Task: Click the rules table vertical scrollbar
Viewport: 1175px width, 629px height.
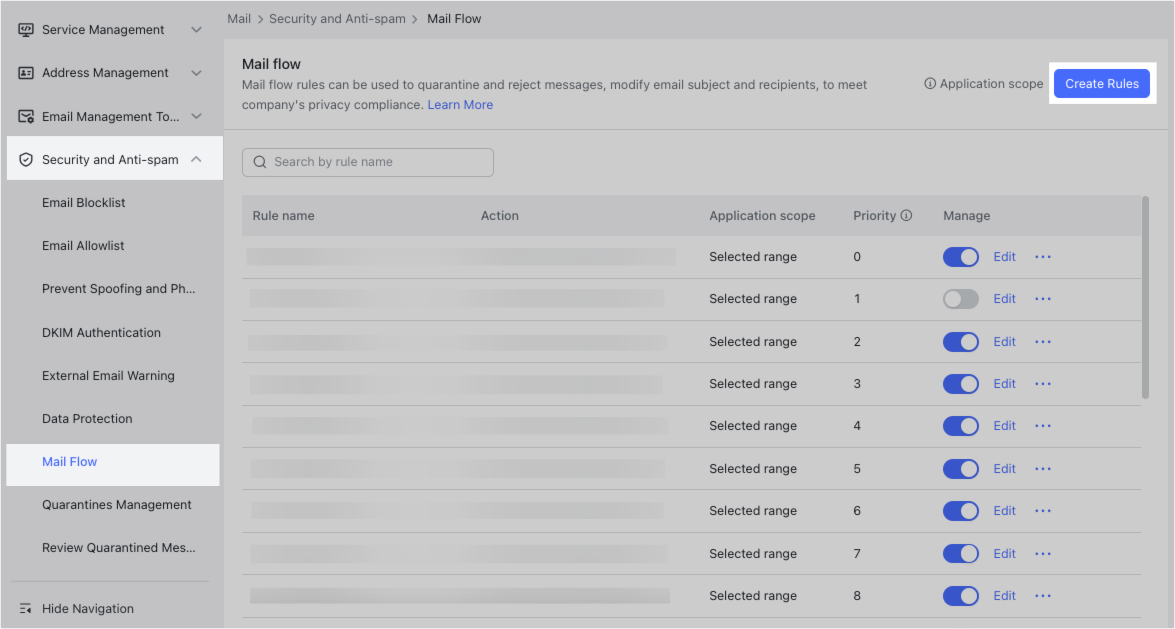Action: pos(1145,297)
